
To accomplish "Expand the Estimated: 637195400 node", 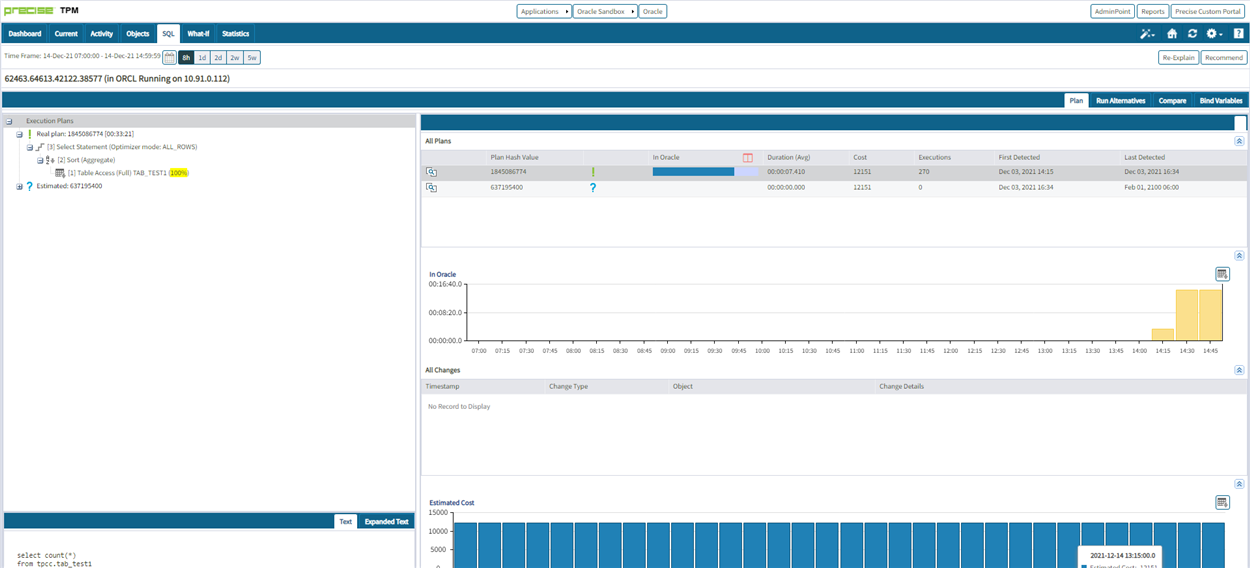I will pos(19,186).
